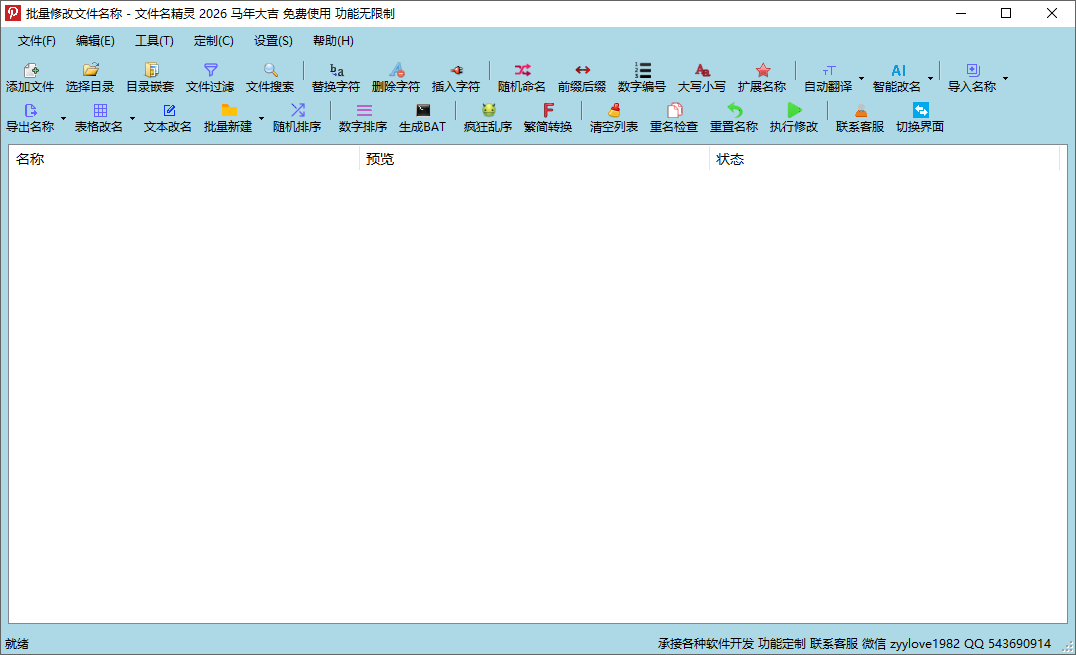The image size is (1076, 655).
Task: Run 执行修改 green play button
Action: [x=794, y=110]
